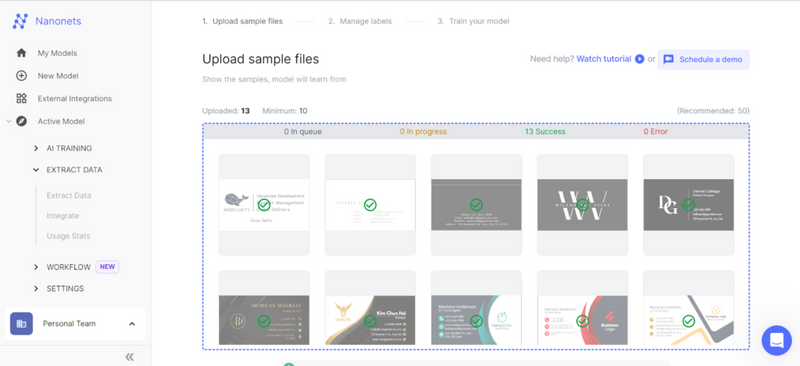Go to step 2 Manage labels
The height and width of the screenshot is (366, 800).
click(360, 21)
